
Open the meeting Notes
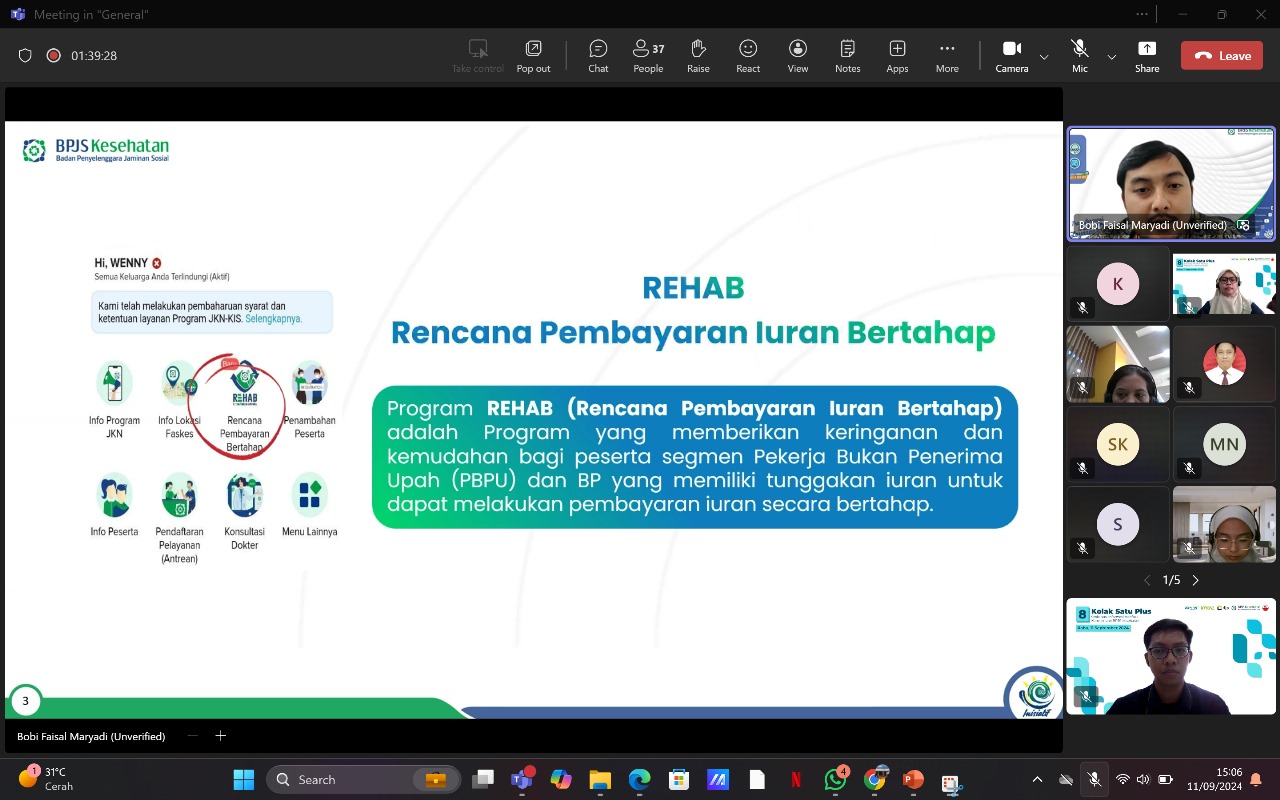tap(848, 56)
